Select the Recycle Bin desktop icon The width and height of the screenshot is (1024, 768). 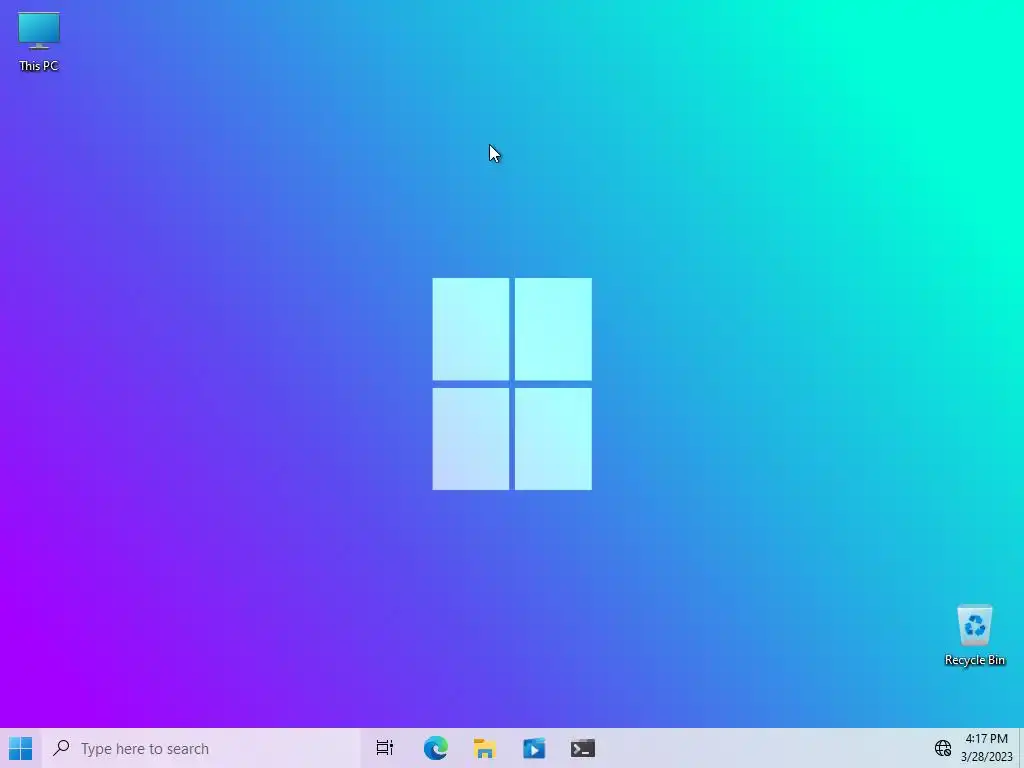pos(974,635)
